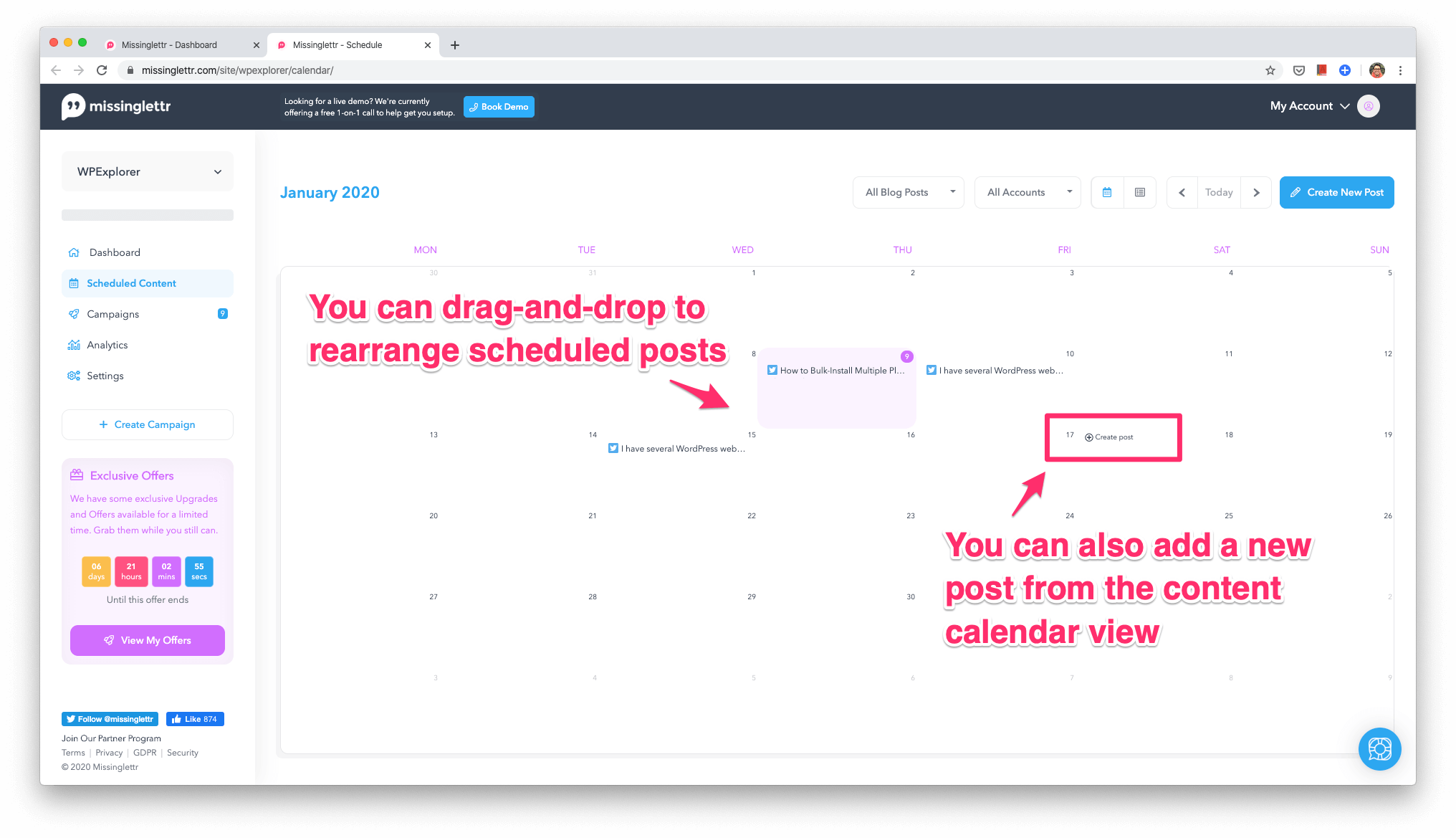Viewport: 1456px width, 838px height.
Task: Expand the WPExplorer site selector
Action: pyautogui.click(x=148, y=171)
